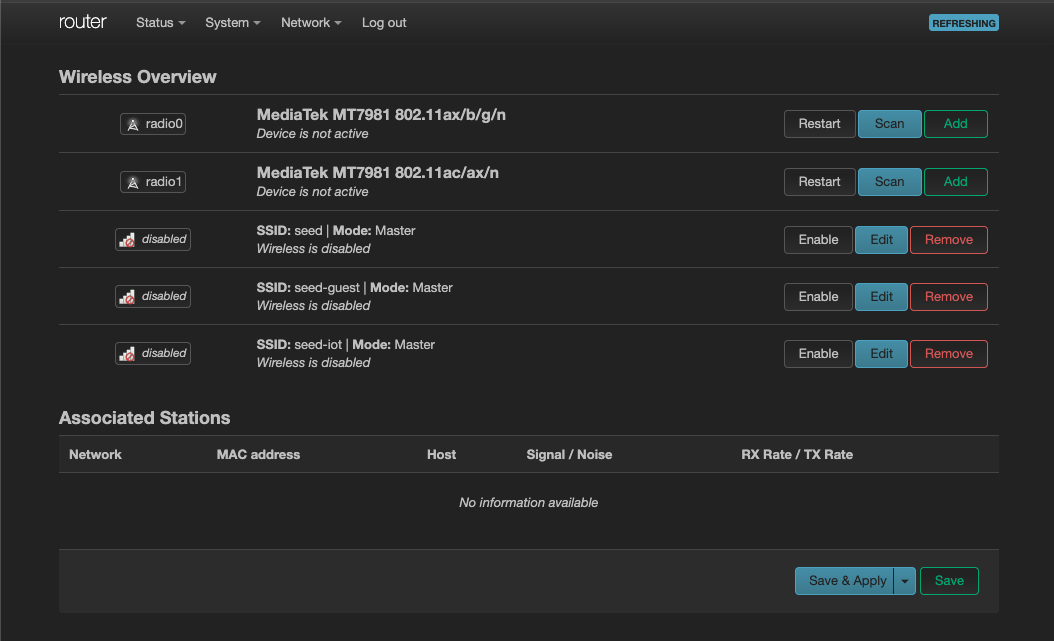
Task: Click 'SSID: seed-iot | Mode: Master' text
Action: [x=346, y=345]
